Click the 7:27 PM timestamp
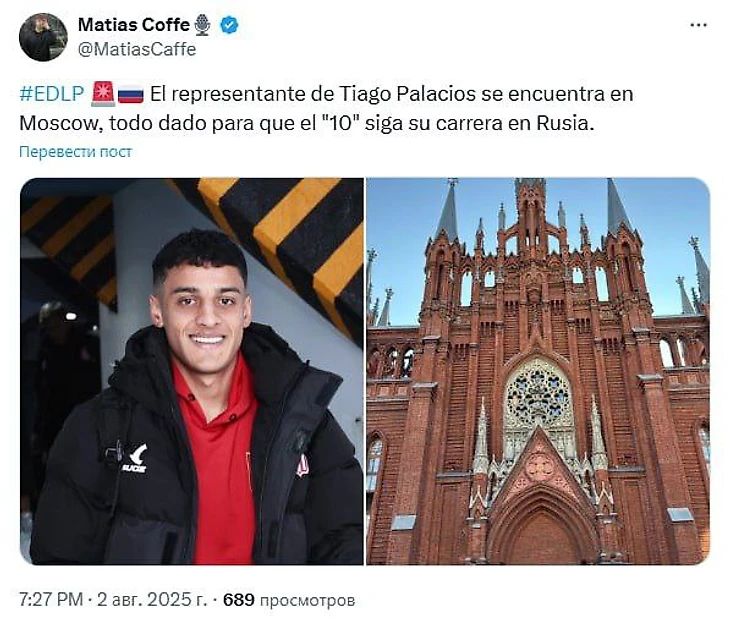The image size is (730, 622). coord(51,600)
